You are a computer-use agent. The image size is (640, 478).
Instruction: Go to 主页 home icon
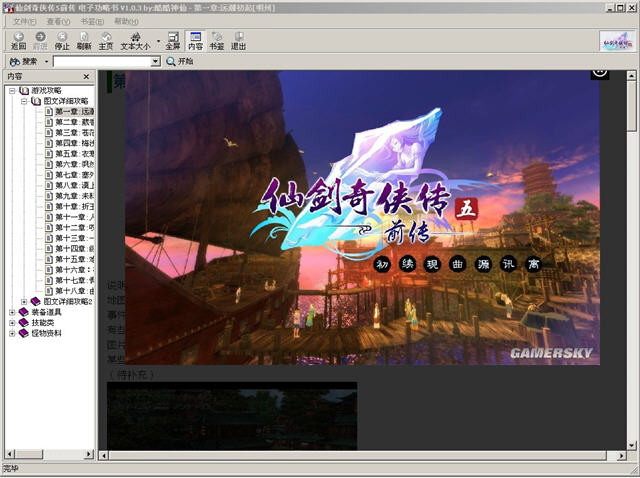[106, 41]
